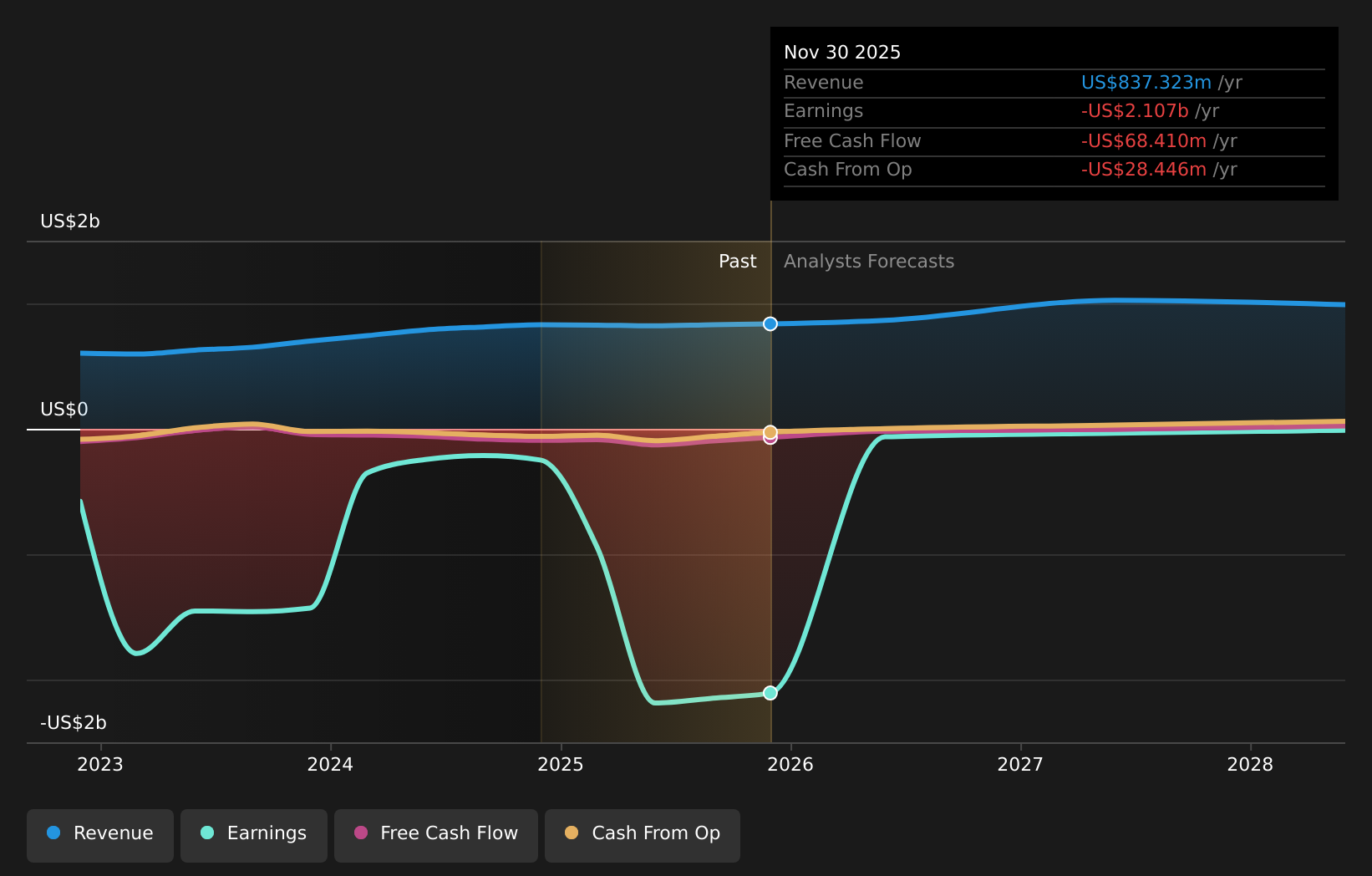Click the blue Revenue dot in legend
Image resolution: width=1372 pixels, height=876 pixels.
coord(53,833)
